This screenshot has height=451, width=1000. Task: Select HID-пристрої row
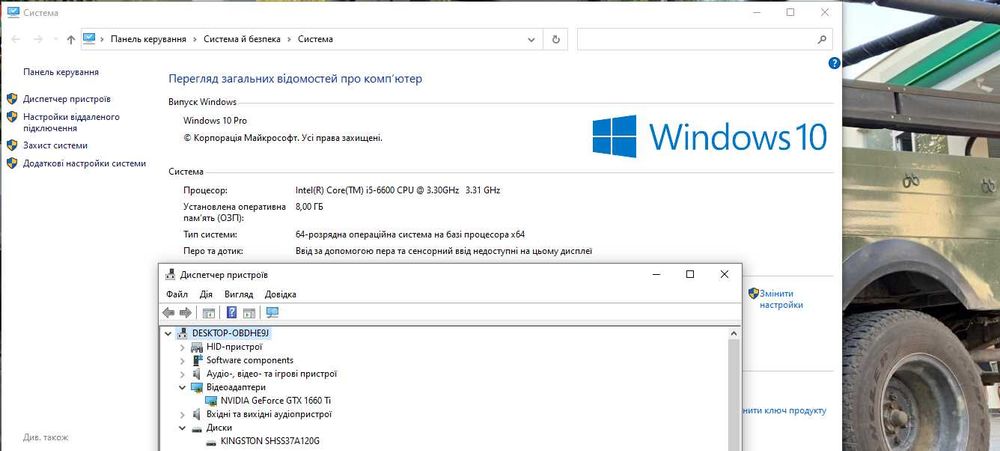pos(234,347)
